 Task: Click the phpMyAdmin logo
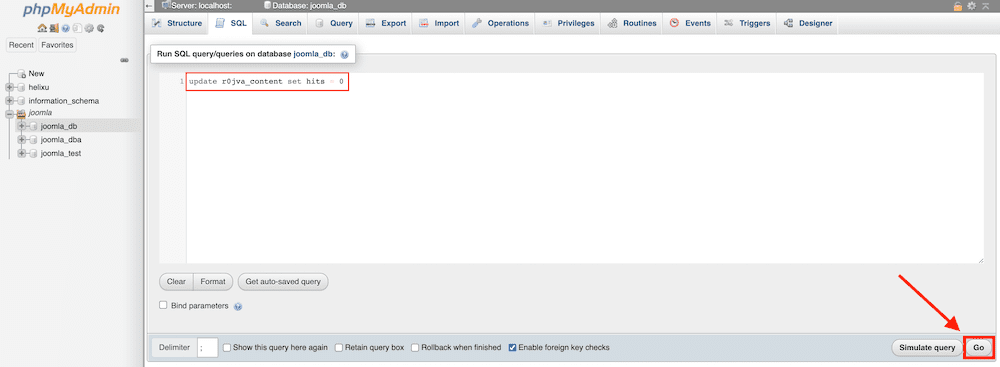(x=71, y=10)
